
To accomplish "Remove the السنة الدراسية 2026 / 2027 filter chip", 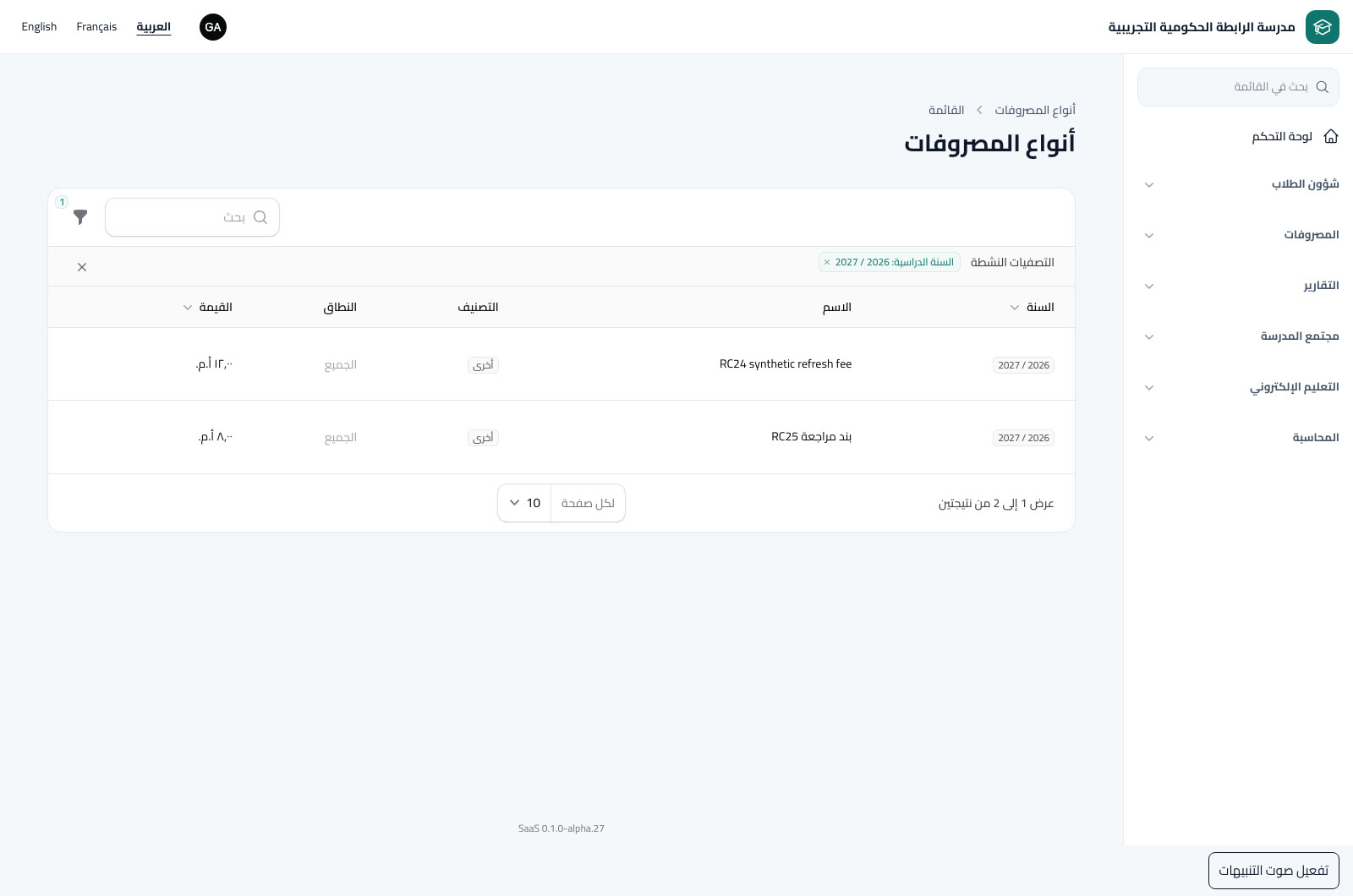I will click(x=827, y=262).
